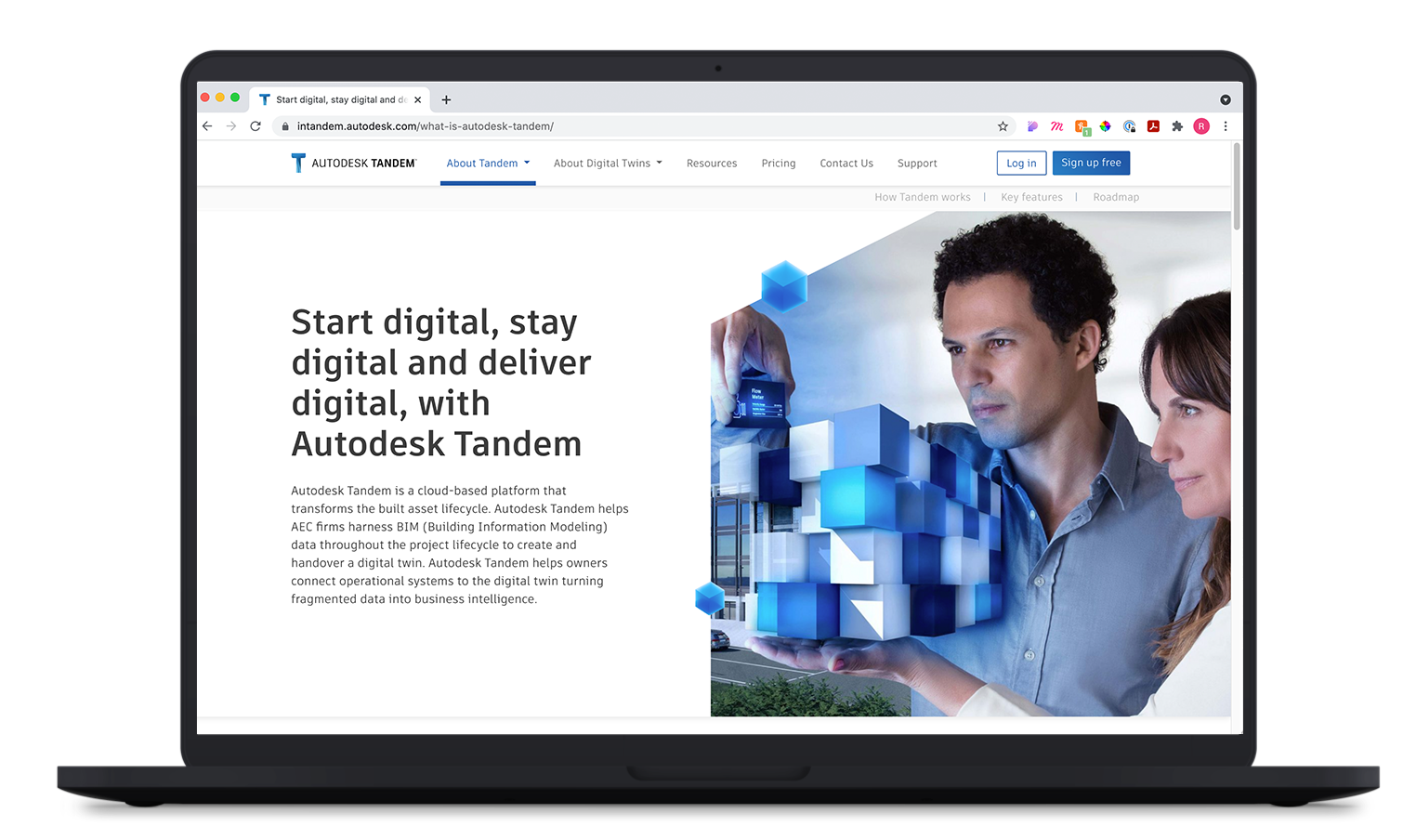
Task: Open the pink R profile avatar
Action: (x=1201, y=126)
